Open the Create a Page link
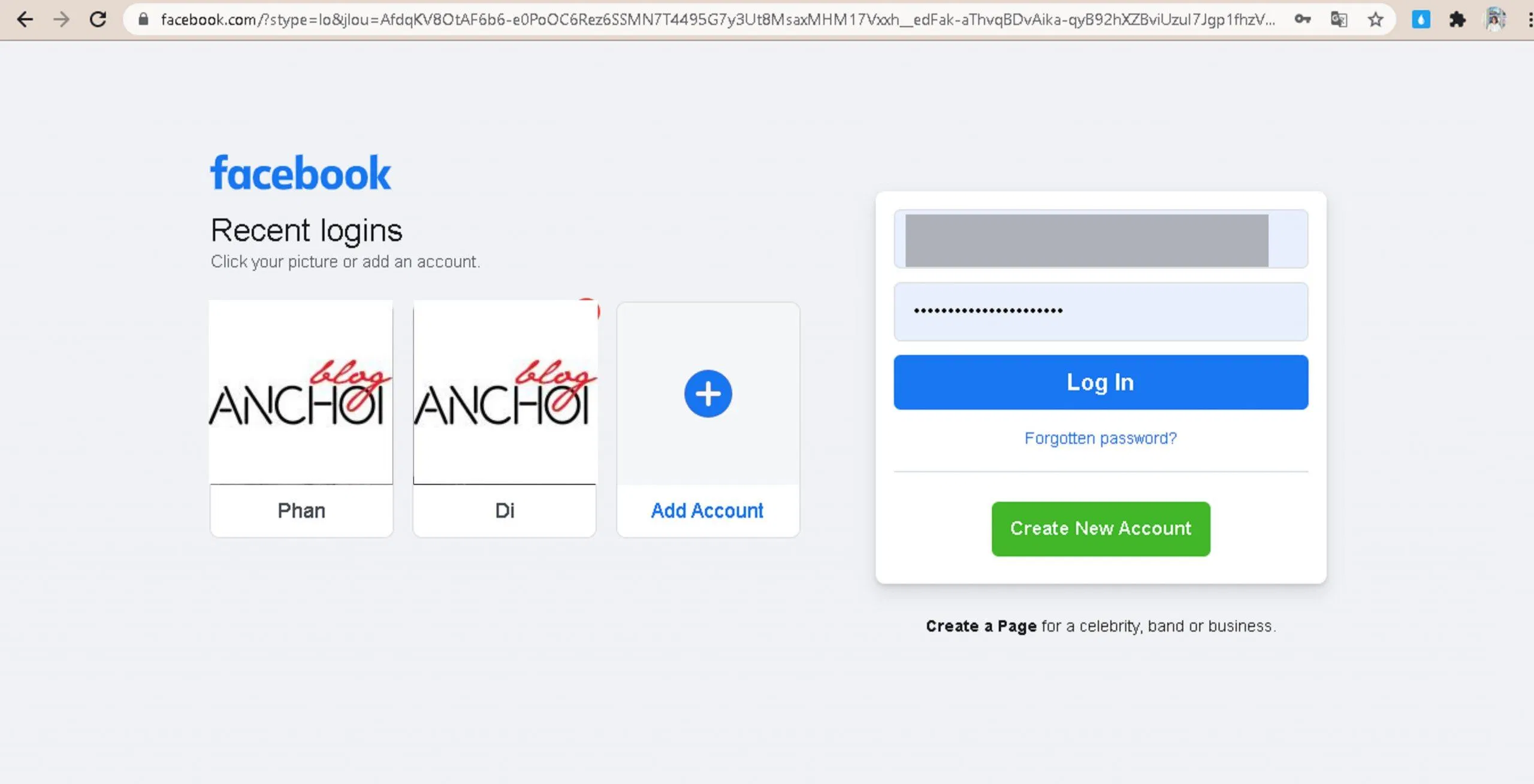 click(981, 626)
